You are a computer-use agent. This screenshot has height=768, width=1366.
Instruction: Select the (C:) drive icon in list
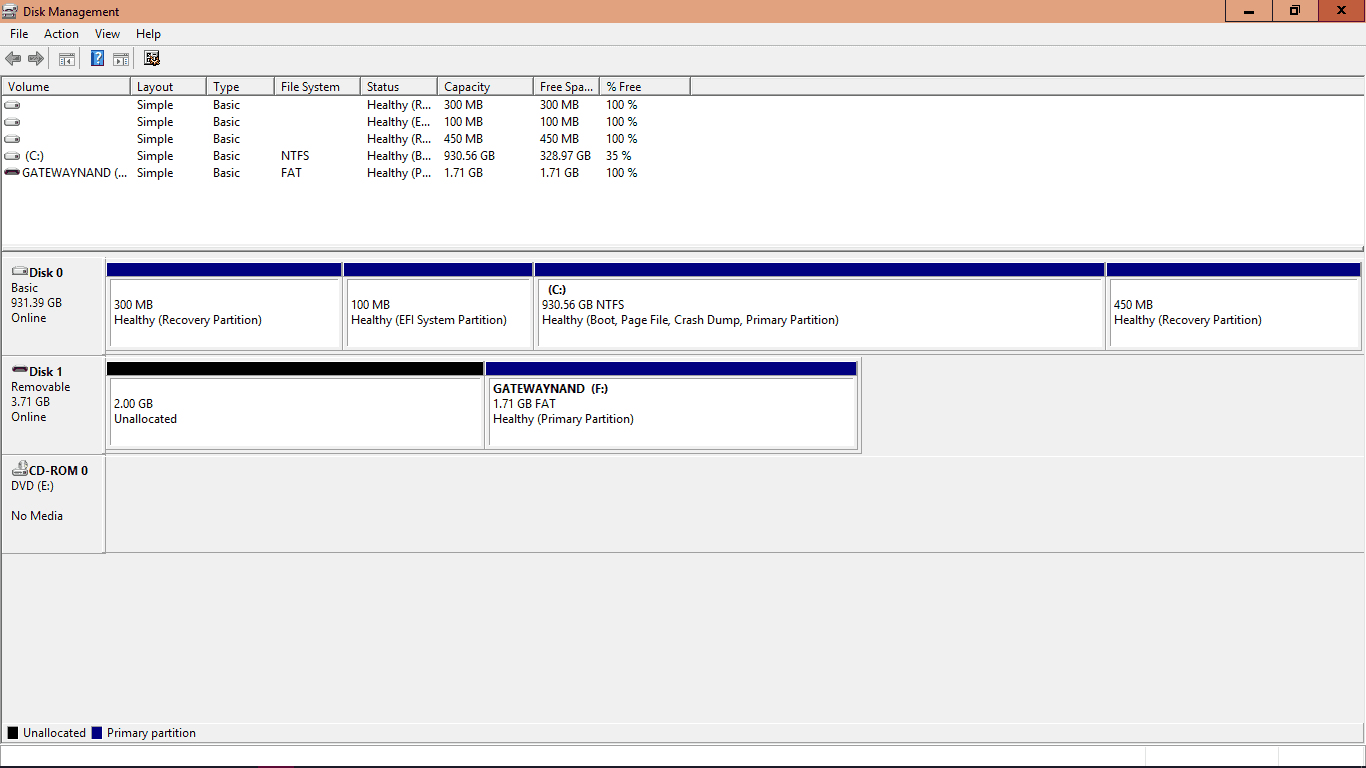12,156
